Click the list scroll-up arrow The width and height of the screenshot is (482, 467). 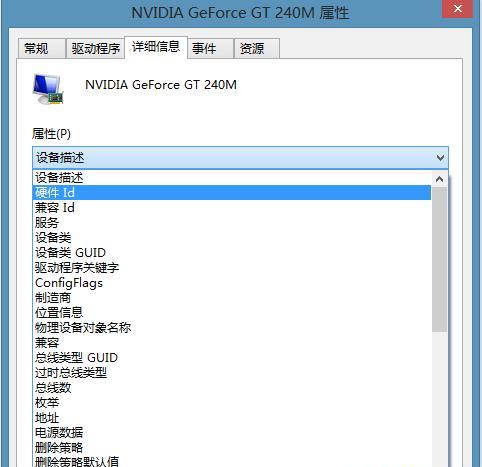[439, 179]
